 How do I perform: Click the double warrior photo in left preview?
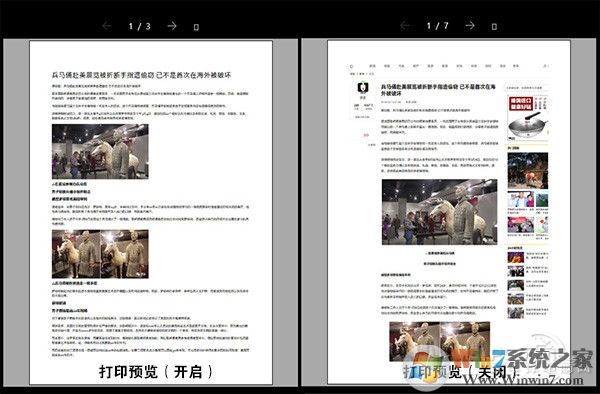[100, 254]
